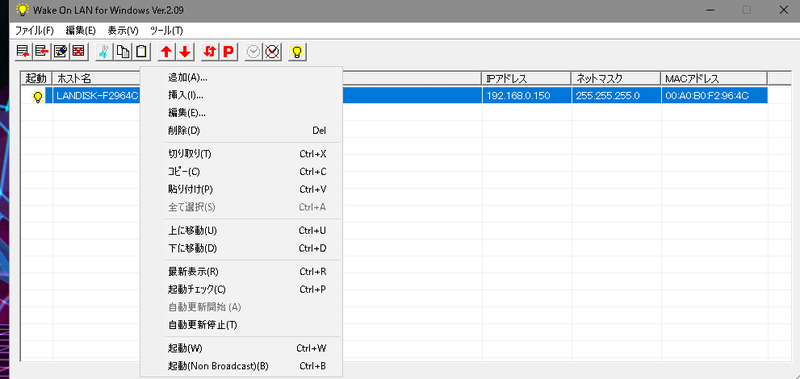Image resolution: width=800 pixels, height=379 pixels.
Task: Open the 表示(V) menu
Action: [123, 30]
